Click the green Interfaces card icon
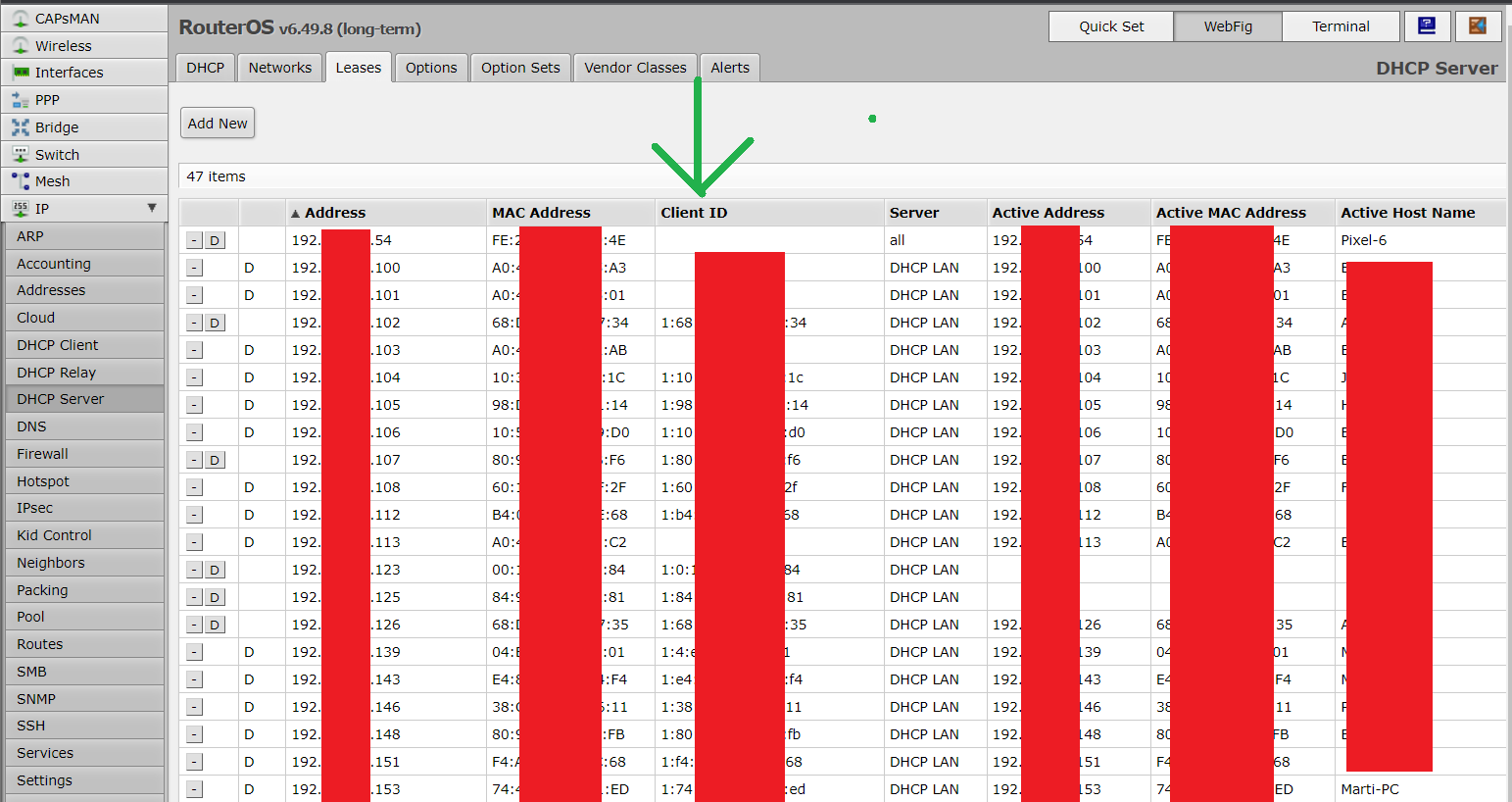The image size is (1512, 802). [x=21, y=73]
